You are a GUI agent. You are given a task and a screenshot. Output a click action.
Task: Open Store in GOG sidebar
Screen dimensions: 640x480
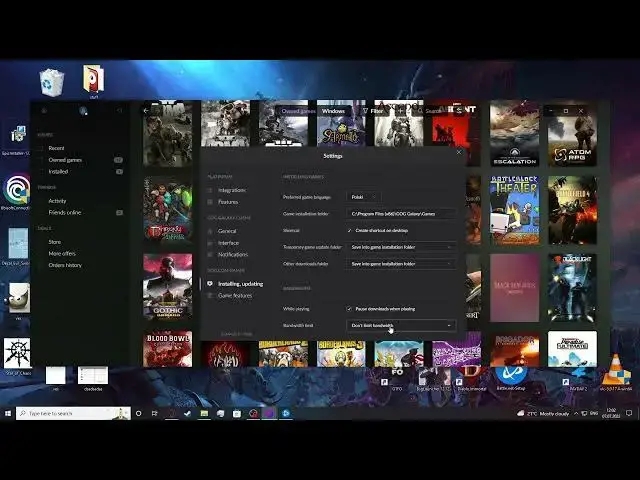click(55, 242)
